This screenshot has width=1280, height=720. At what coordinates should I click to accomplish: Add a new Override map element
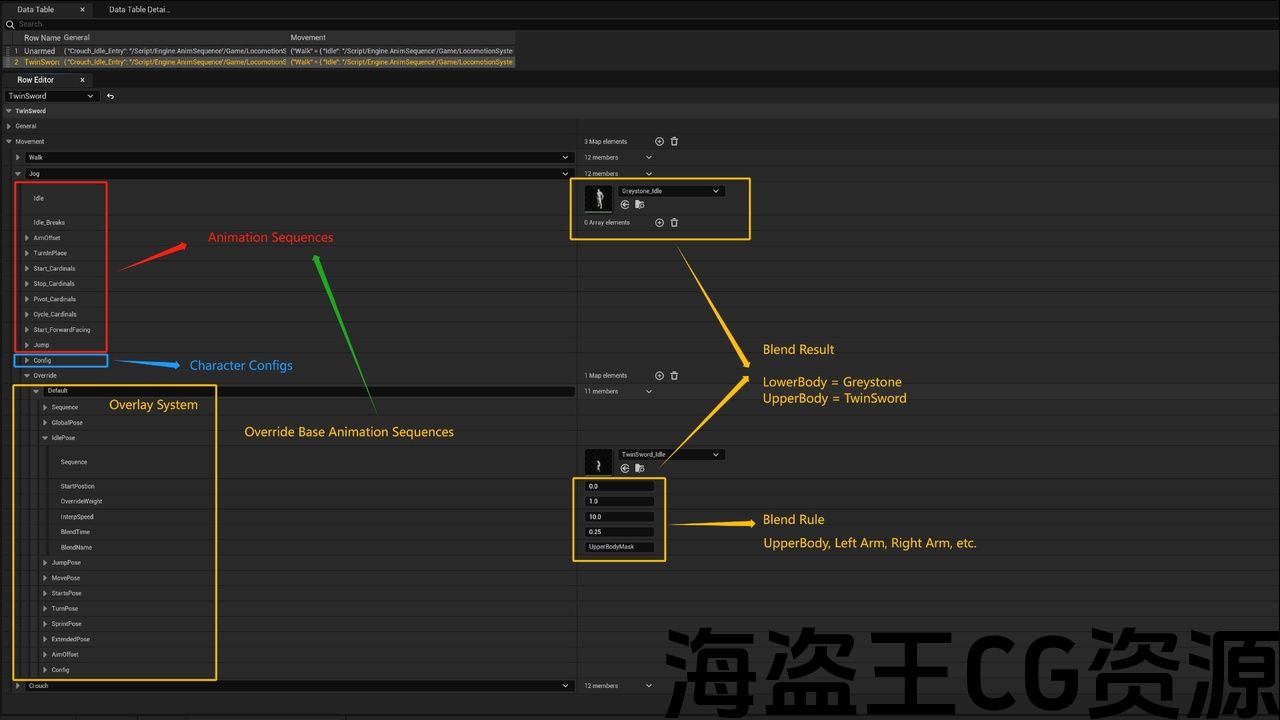coord(659,376)
